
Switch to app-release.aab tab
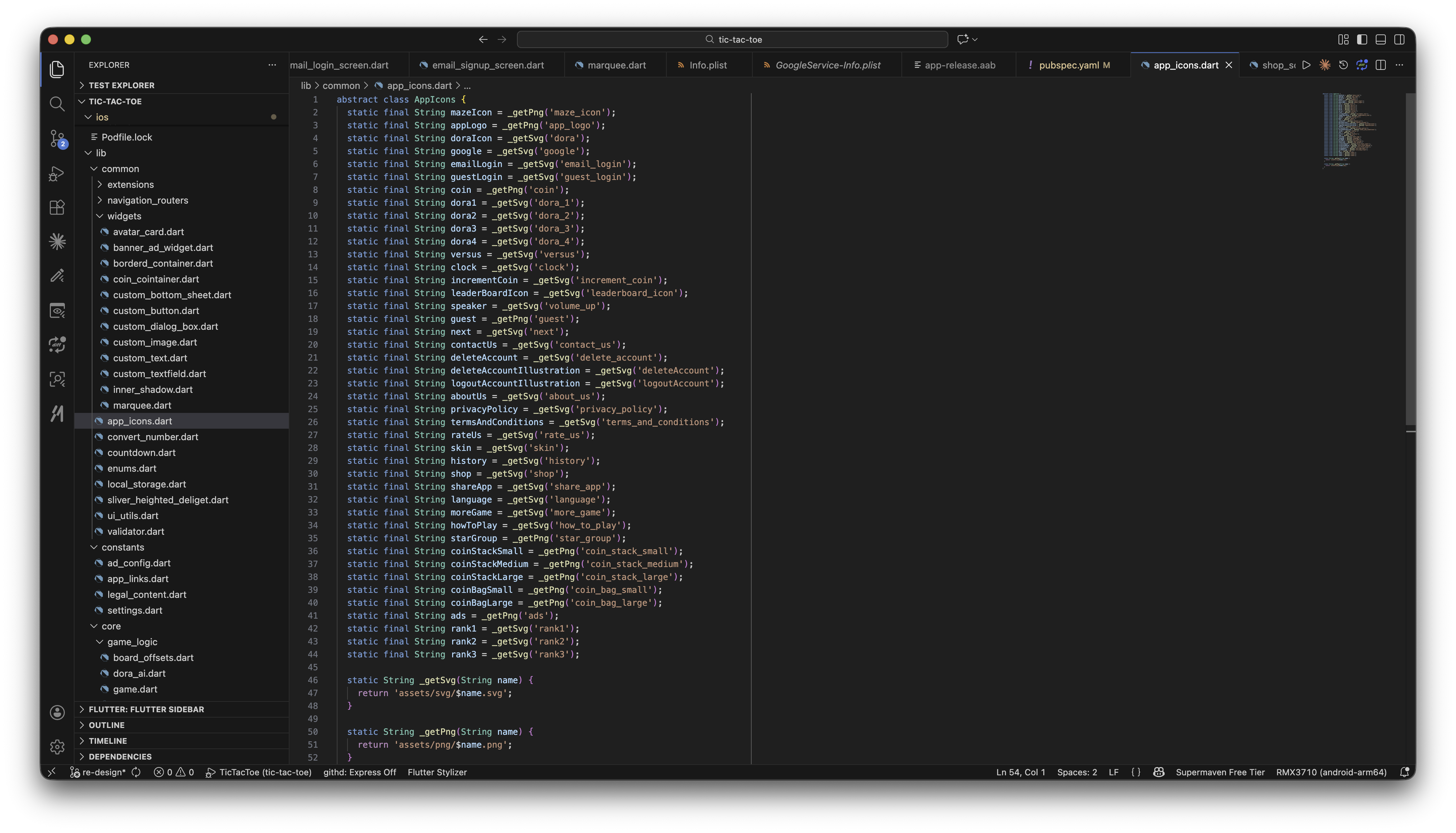(959, 65)
